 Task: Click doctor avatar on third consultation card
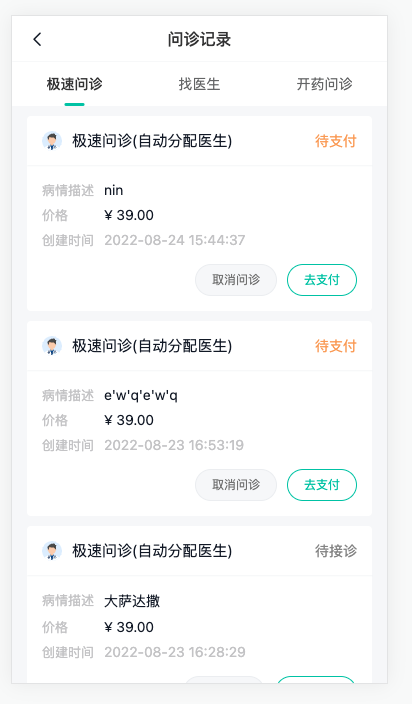coord(52,551)
